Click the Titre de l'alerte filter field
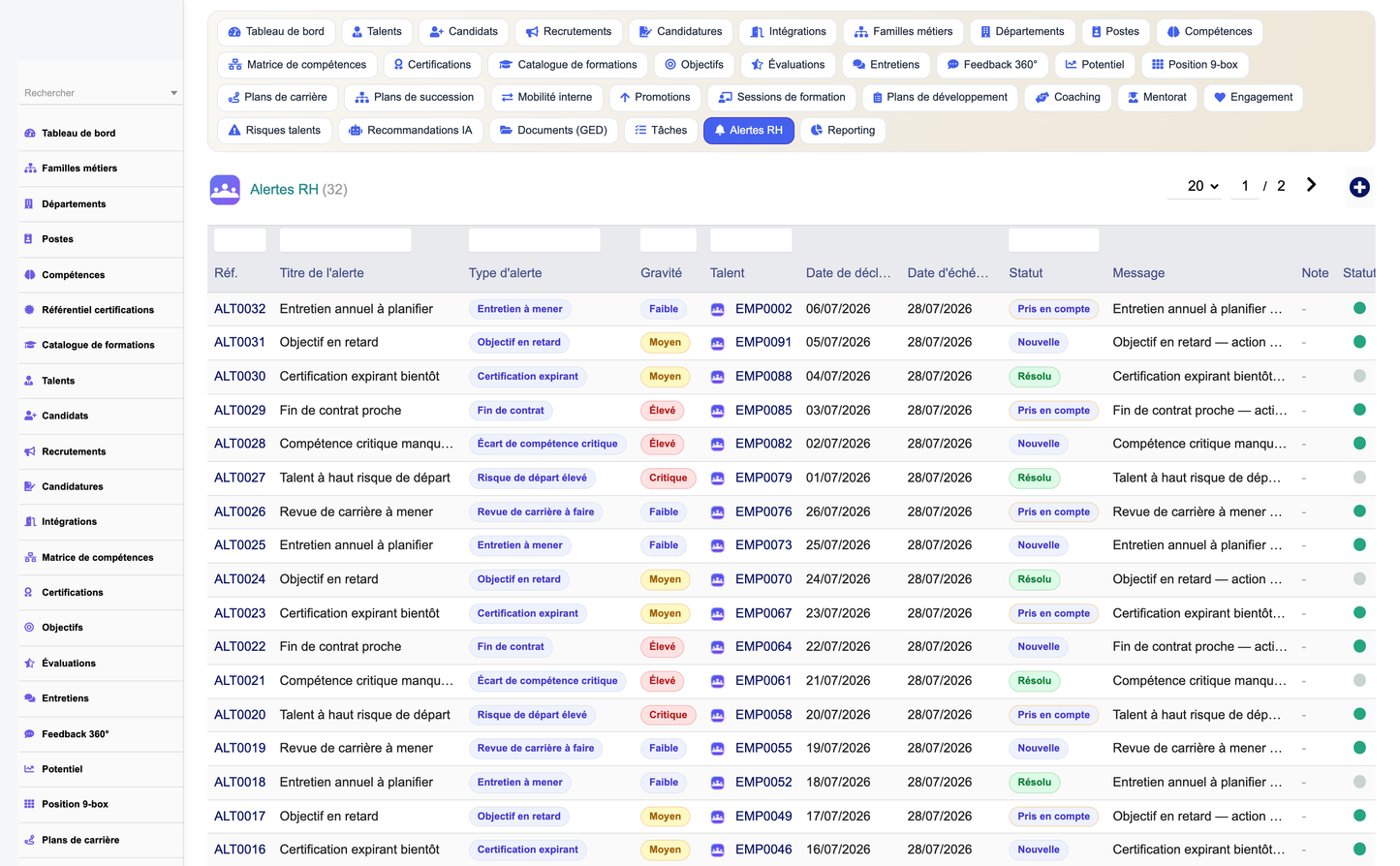 click(x=346, y=240)
